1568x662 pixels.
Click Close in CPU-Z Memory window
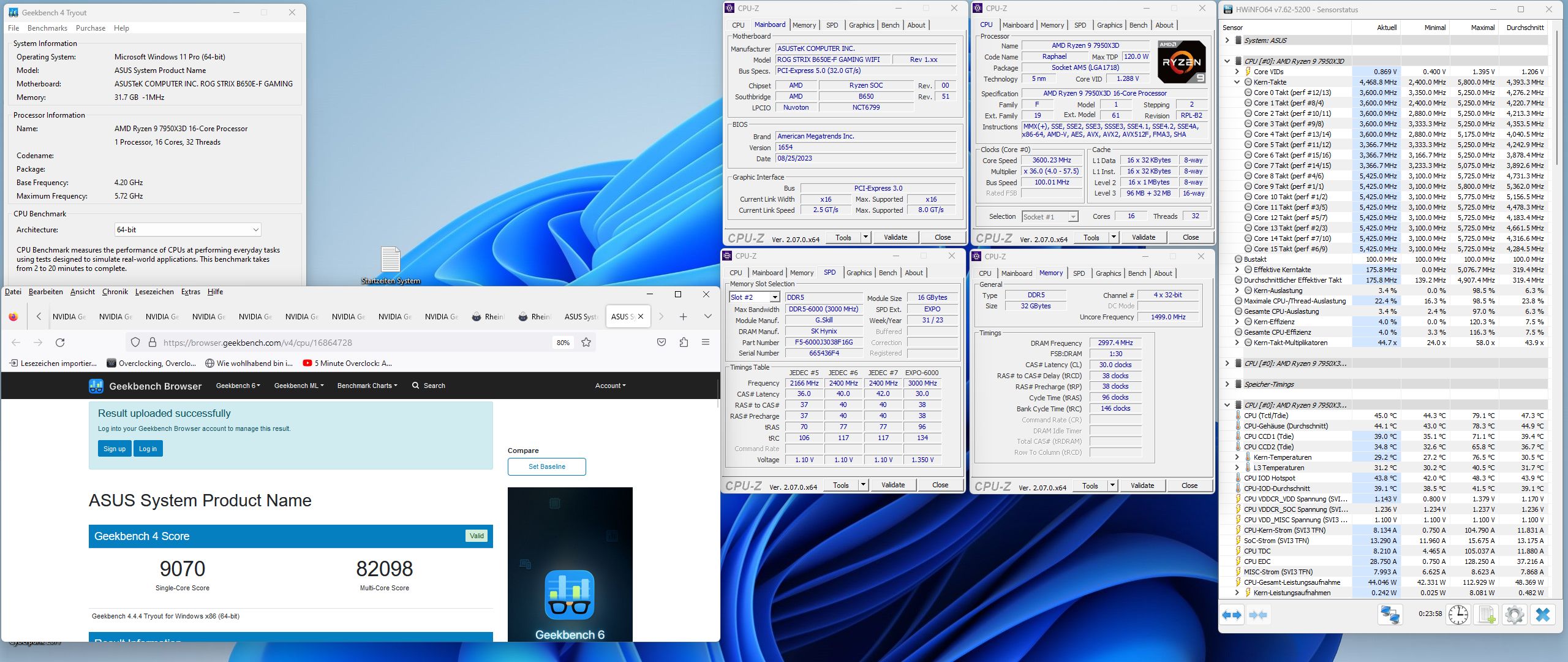tap(1189, 485)
